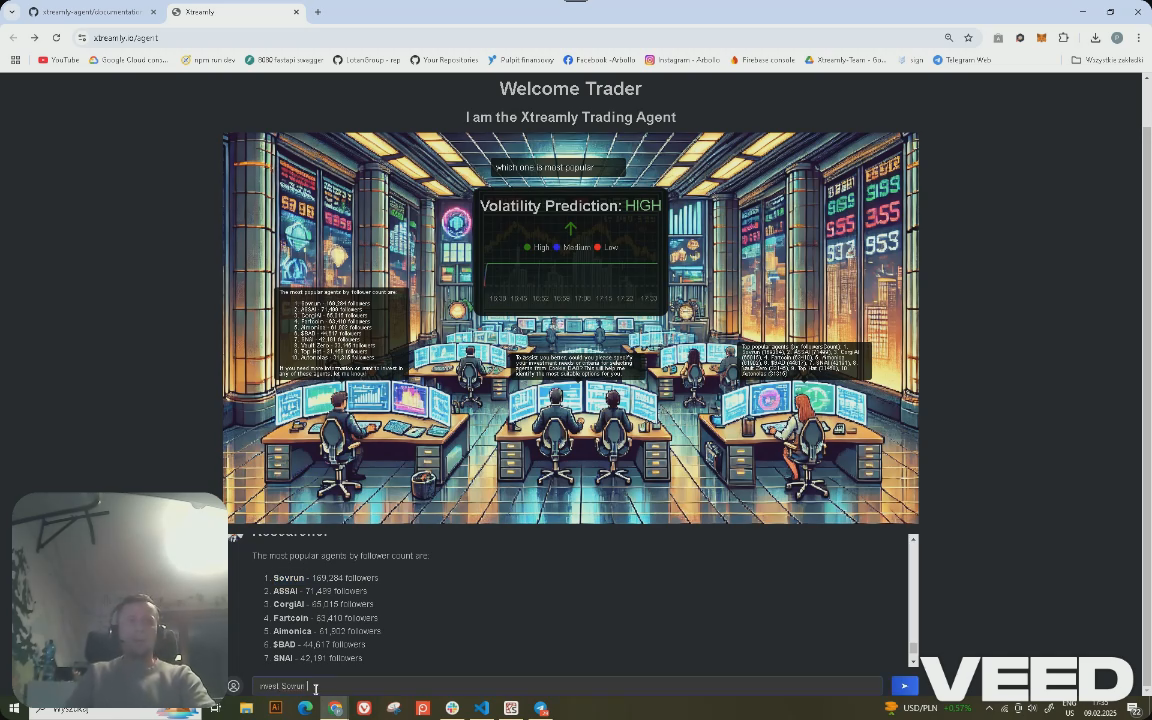This screenshot has width=1152, height=720.
Task: Open Visual Studio Code from the taskbar
Action: coord(481,708)
